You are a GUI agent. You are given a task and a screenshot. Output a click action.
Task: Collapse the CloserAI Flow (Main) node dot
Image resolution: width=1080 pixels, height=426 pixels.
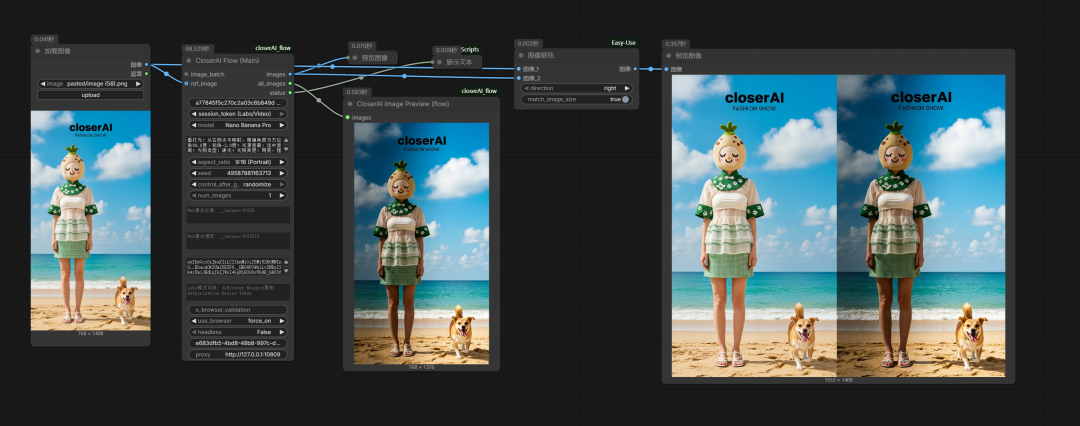(189, 60)
